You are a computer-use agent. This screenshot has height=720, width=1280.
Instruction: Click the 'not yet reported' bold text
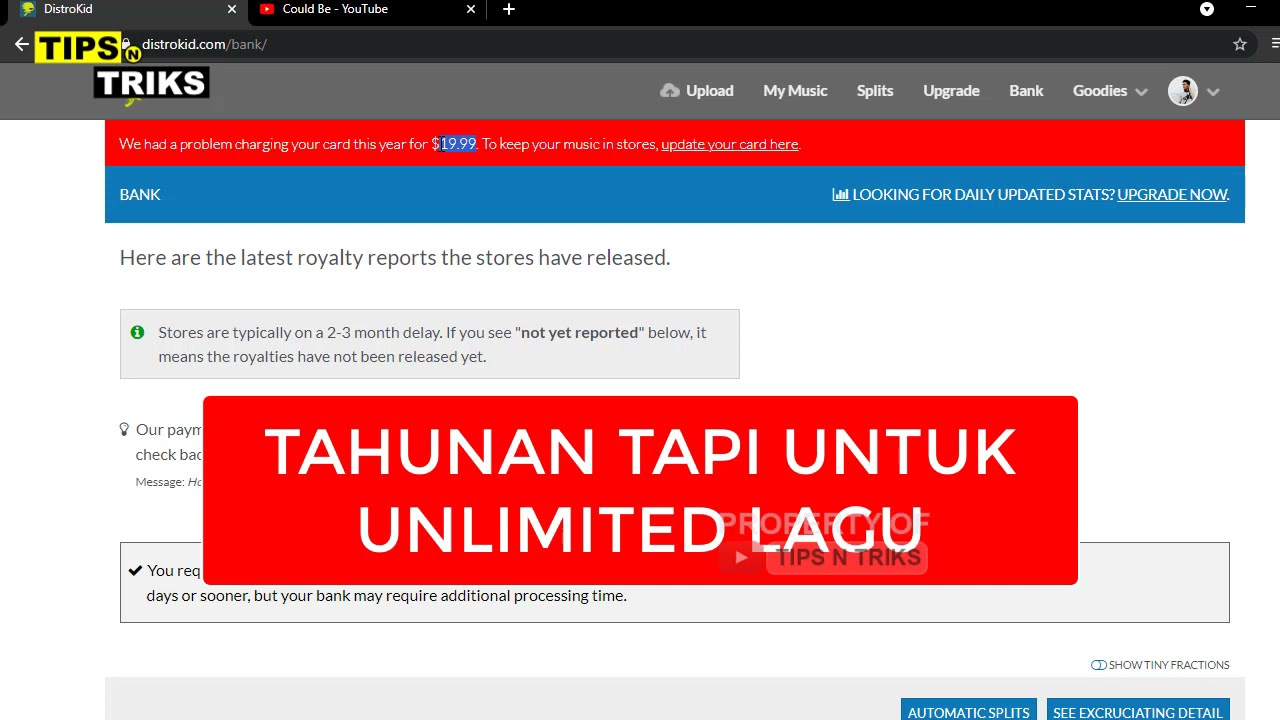[579, 332]
